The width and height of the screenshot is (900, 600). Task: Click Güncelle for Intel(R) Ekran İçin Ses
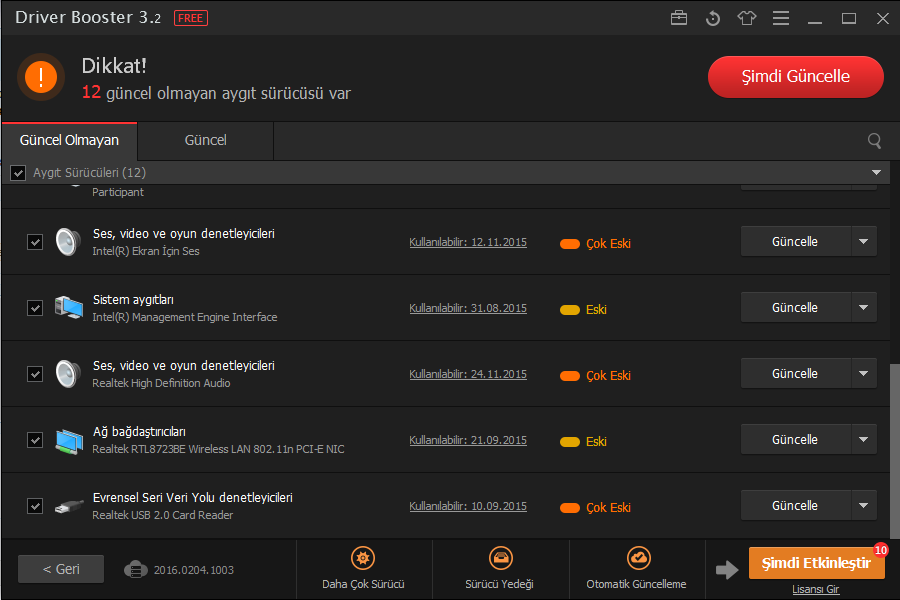pos(796,241)
